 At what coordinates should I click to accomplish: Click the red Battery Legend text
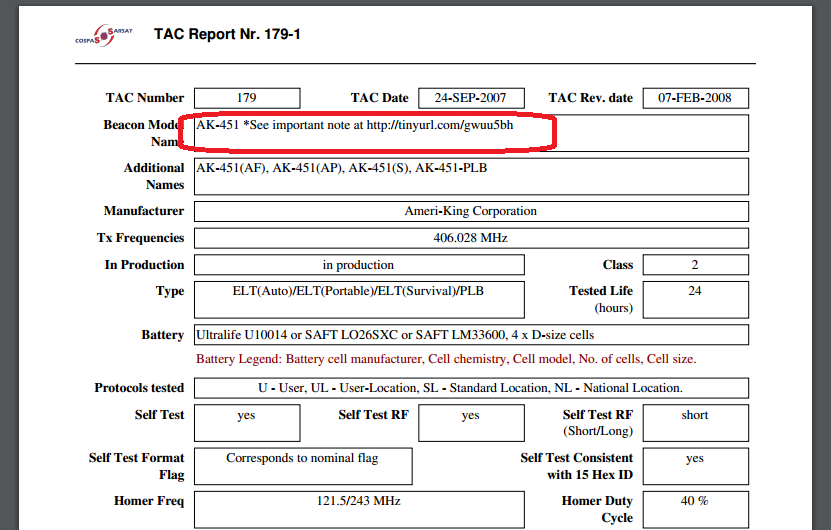coord(446,359)
